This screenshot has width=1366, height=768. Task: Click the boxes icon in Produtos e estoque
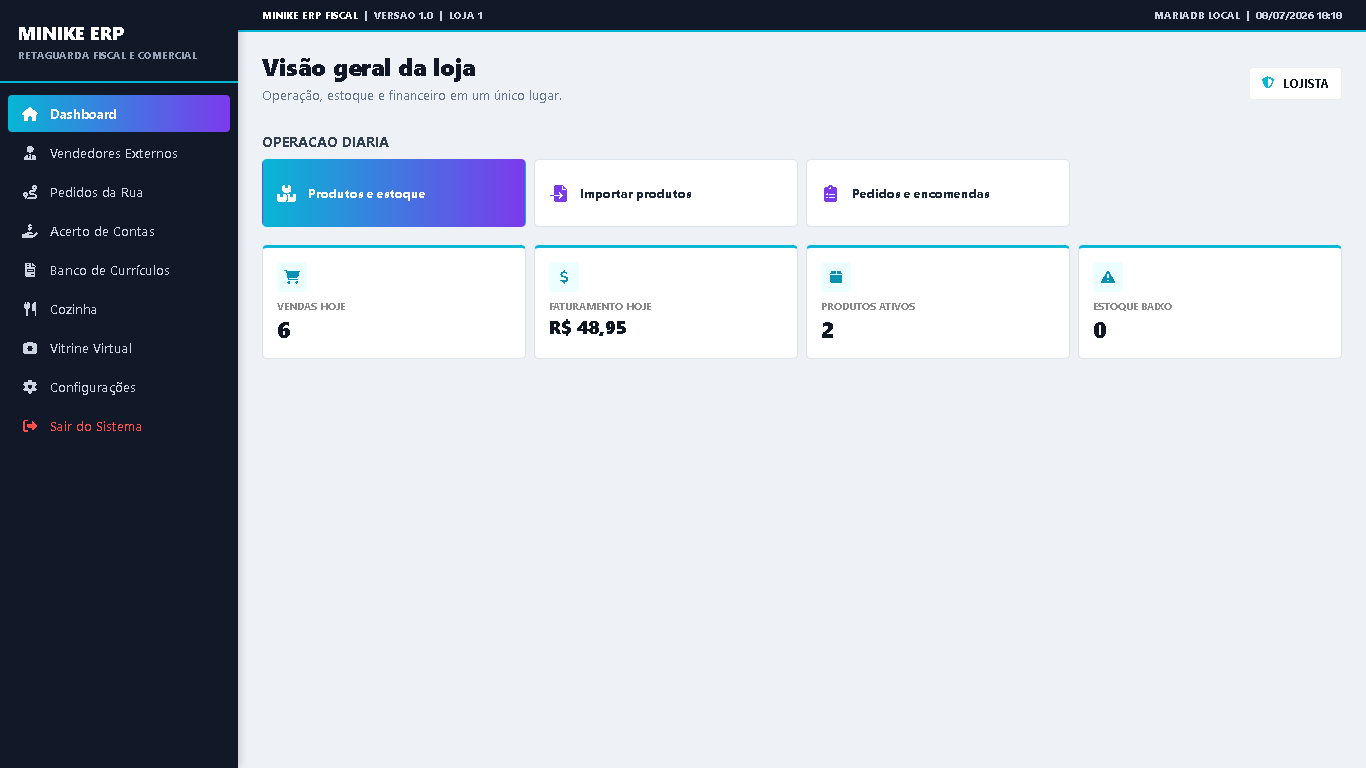[287, 194]
